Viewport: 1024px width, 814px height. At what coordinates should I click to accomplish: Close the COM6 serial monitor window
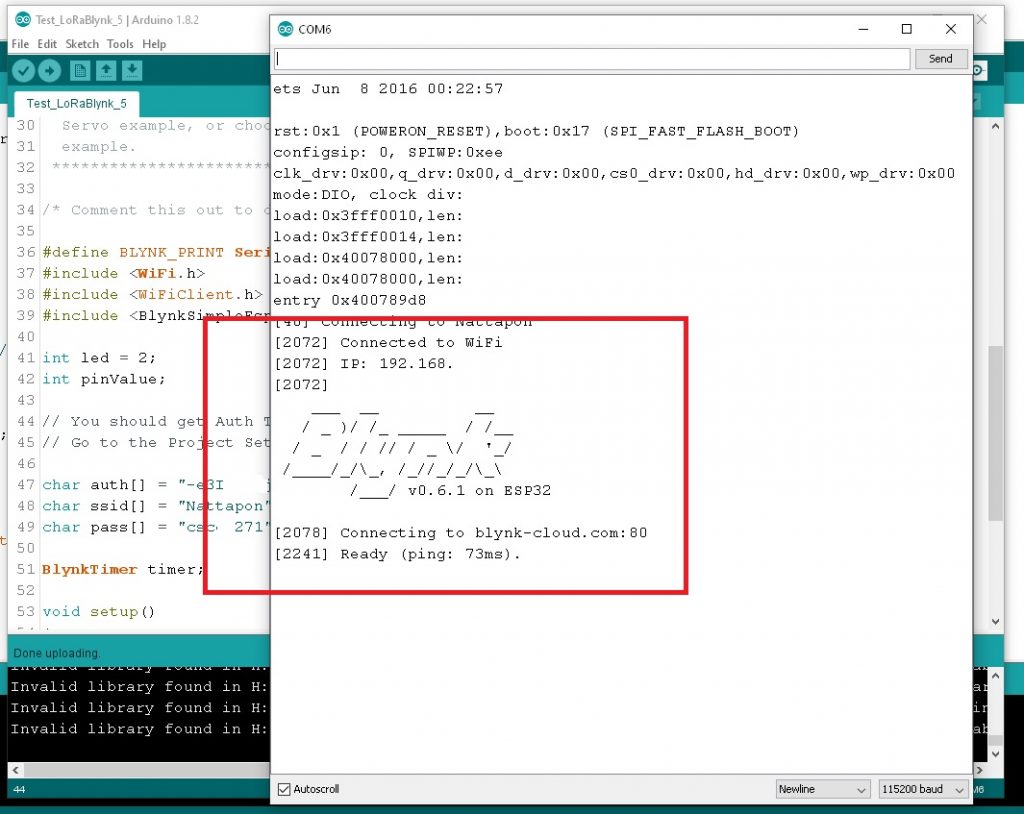coord(951,29)
